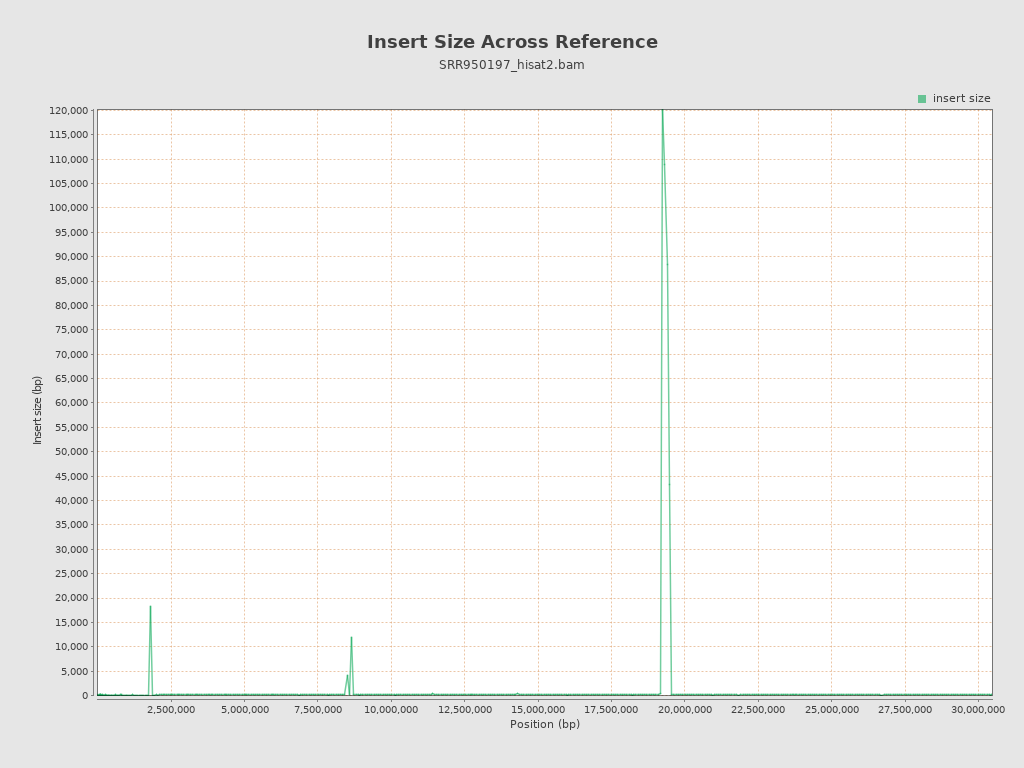Click the y-axis tick label 20,000
Screen dimensions: 1024x768
point(71,598)
